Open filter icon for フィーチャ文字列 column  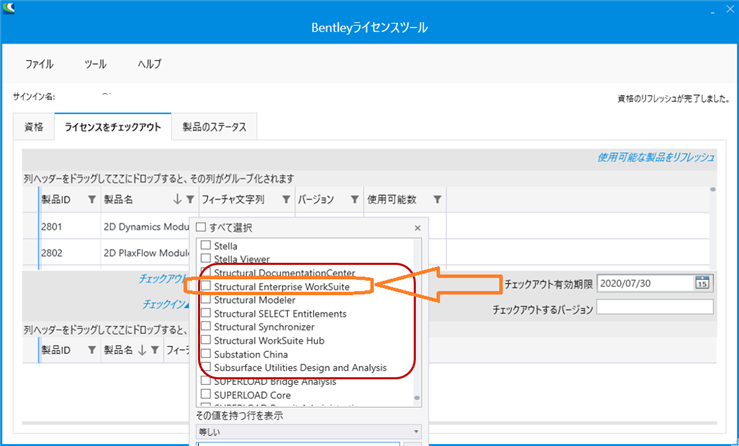click(286, 200)
